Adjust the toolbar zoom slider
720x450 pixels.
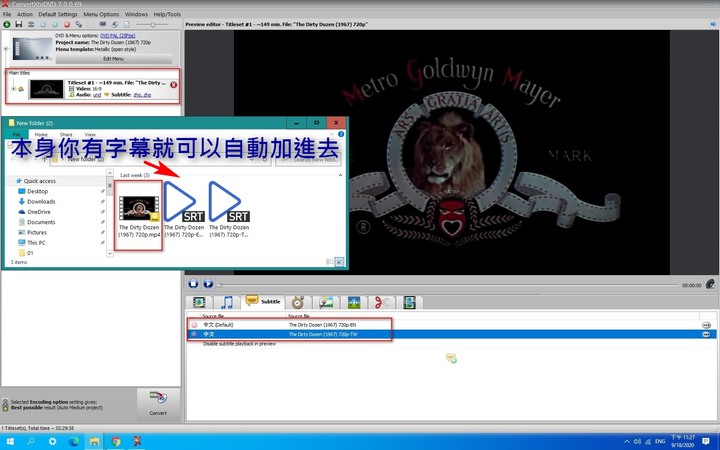tap(152, 24)
